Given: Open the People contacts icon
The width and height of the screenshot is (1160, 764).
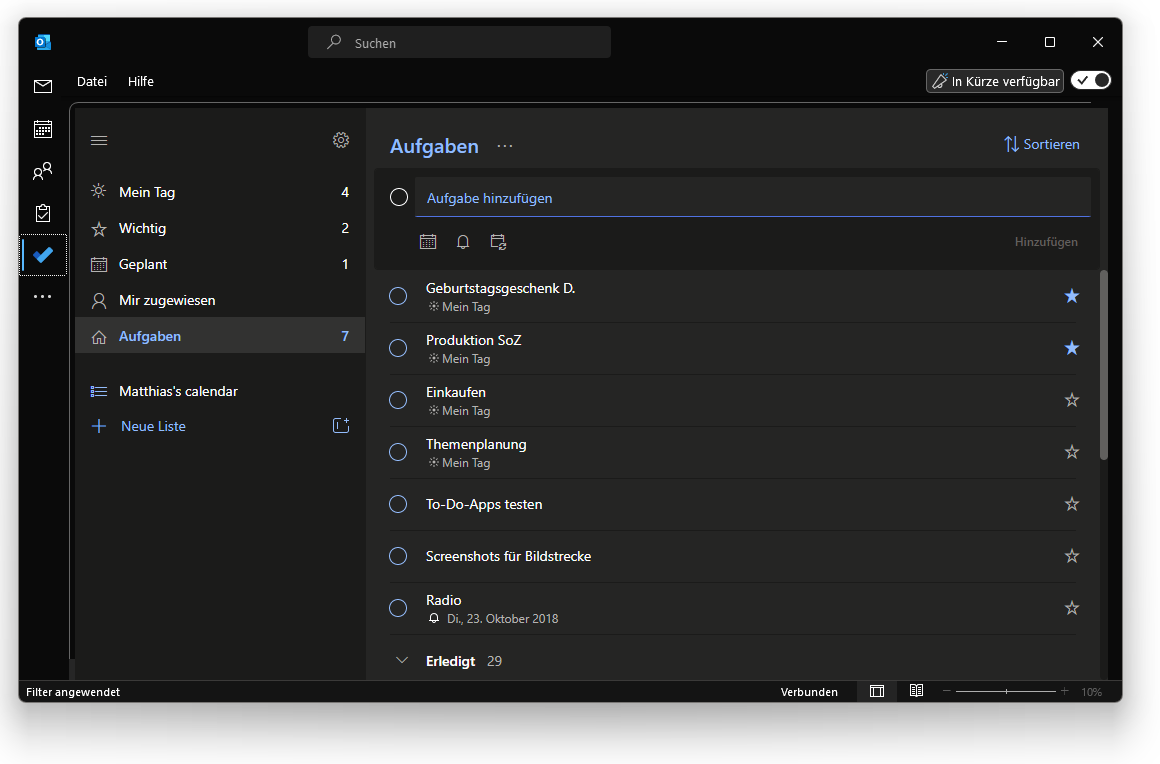Looking at the screenshot, I should 42,172.
